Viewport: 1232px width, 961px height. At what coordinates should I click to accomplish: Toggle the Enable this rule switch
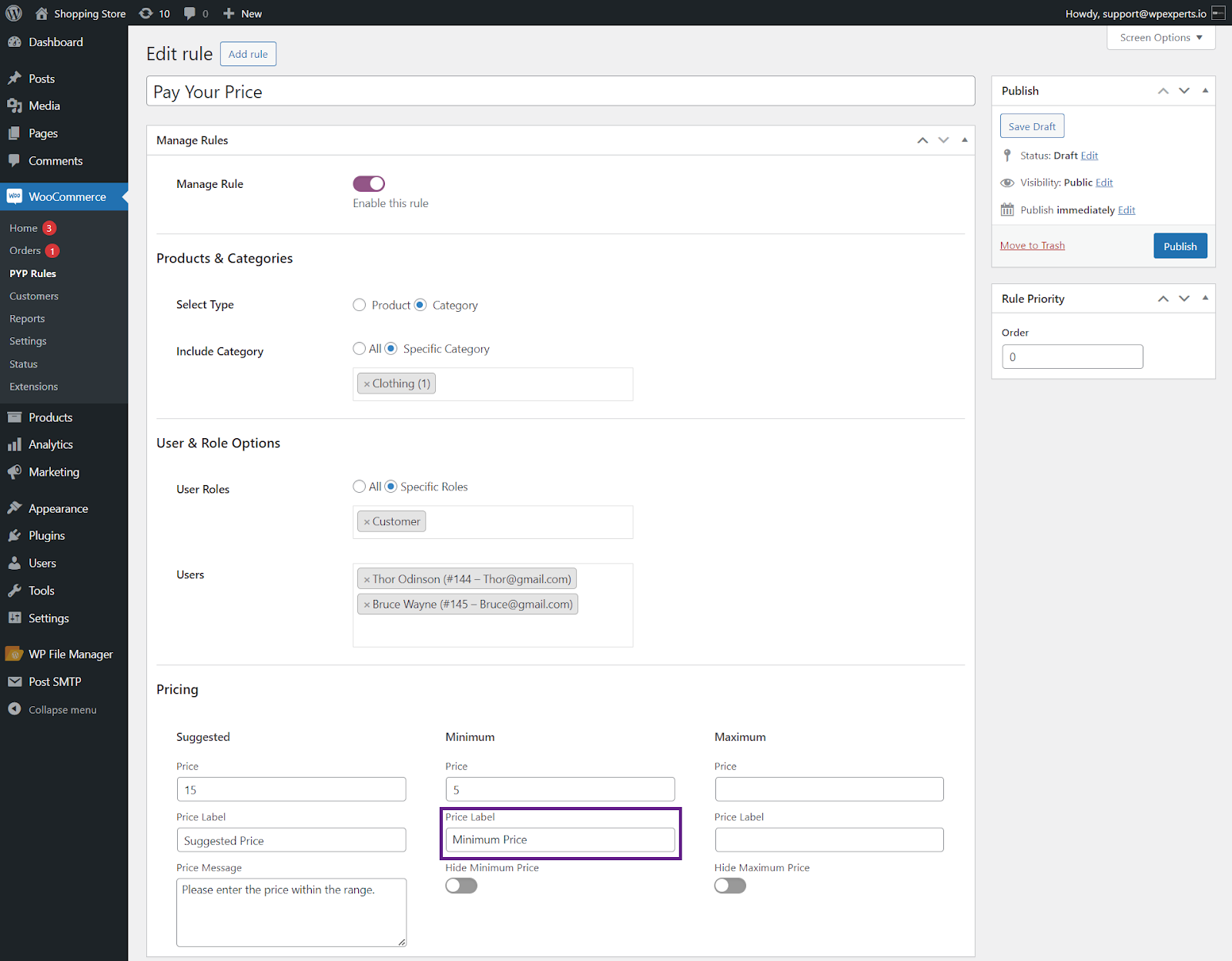coord(369,183)
